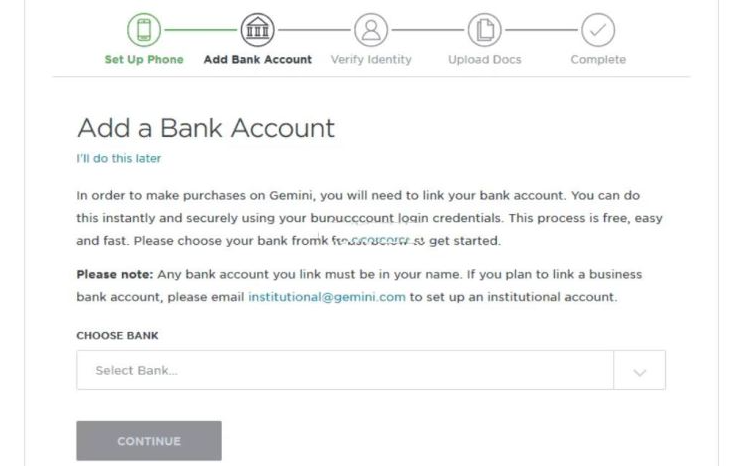Select the Add Bank Account step label
Viewport: 746px width, 466px height.
click(258, 59)
